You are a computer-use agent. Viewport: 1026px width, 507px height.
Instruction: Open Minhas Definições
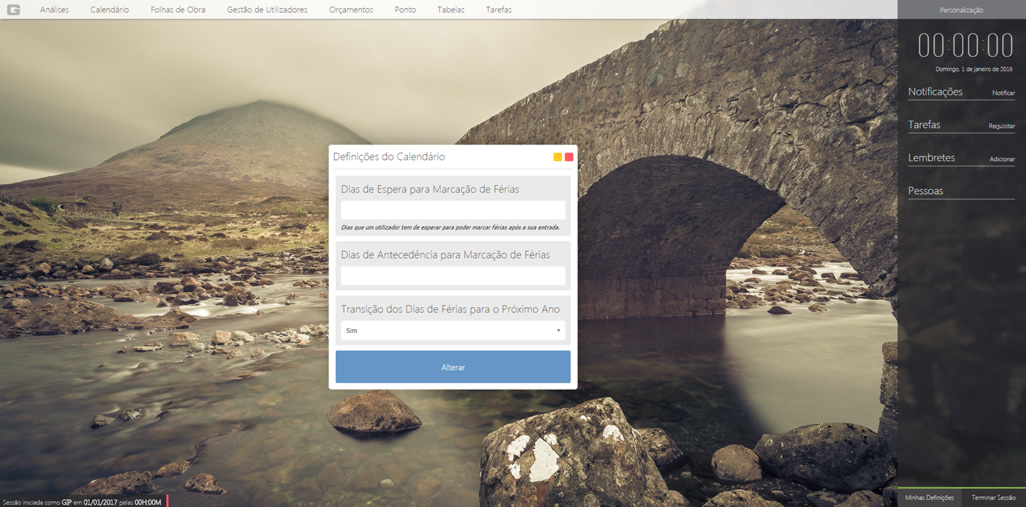point(929,497)
